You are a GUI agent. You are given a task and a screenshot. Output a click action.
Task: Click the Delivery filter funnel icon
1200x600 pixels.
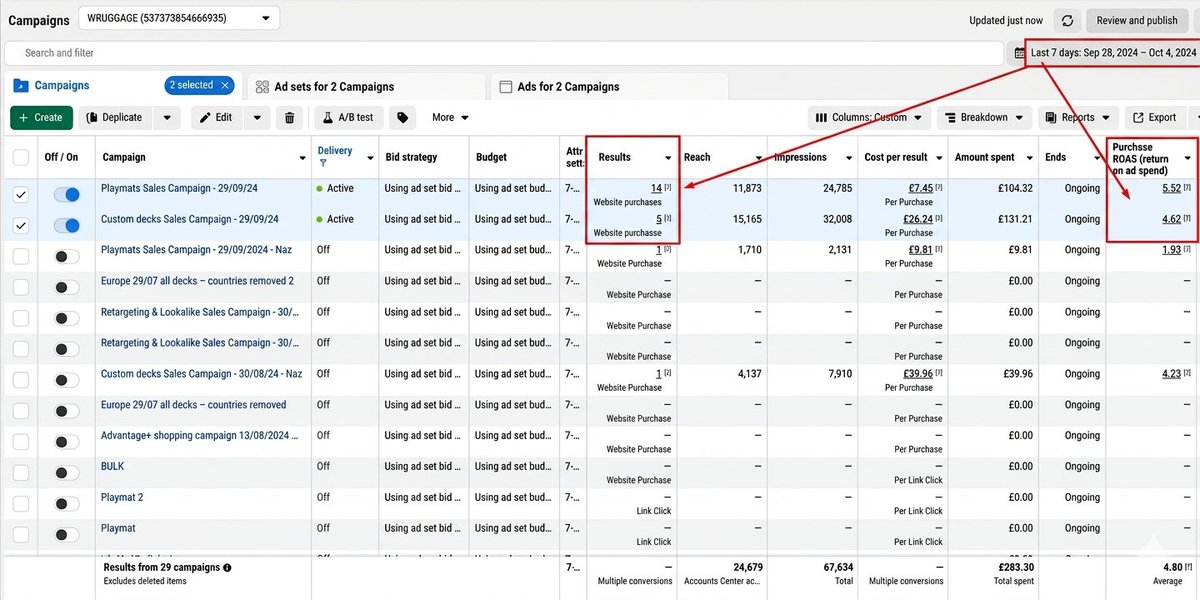click(x=323, y=163)
